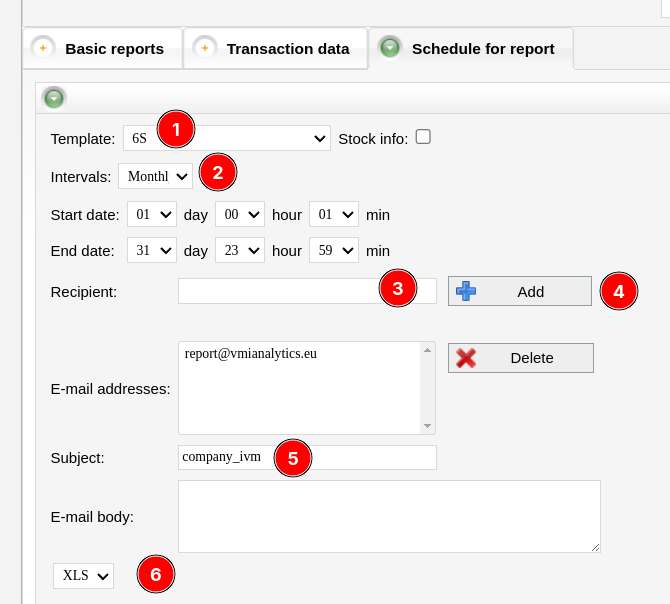
Task: Switch to the Basic reports tab
Action: (113, 48)
